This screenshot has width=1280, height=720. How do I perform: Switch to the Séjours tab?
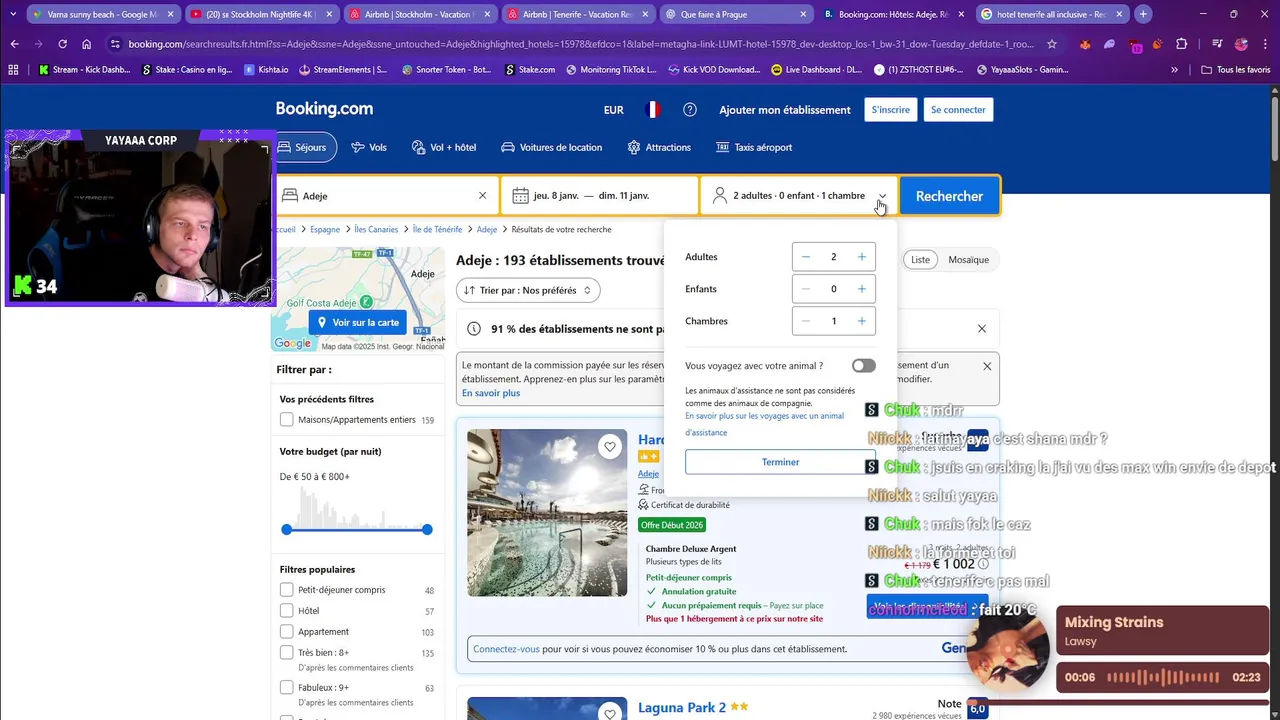click(303, 147)
